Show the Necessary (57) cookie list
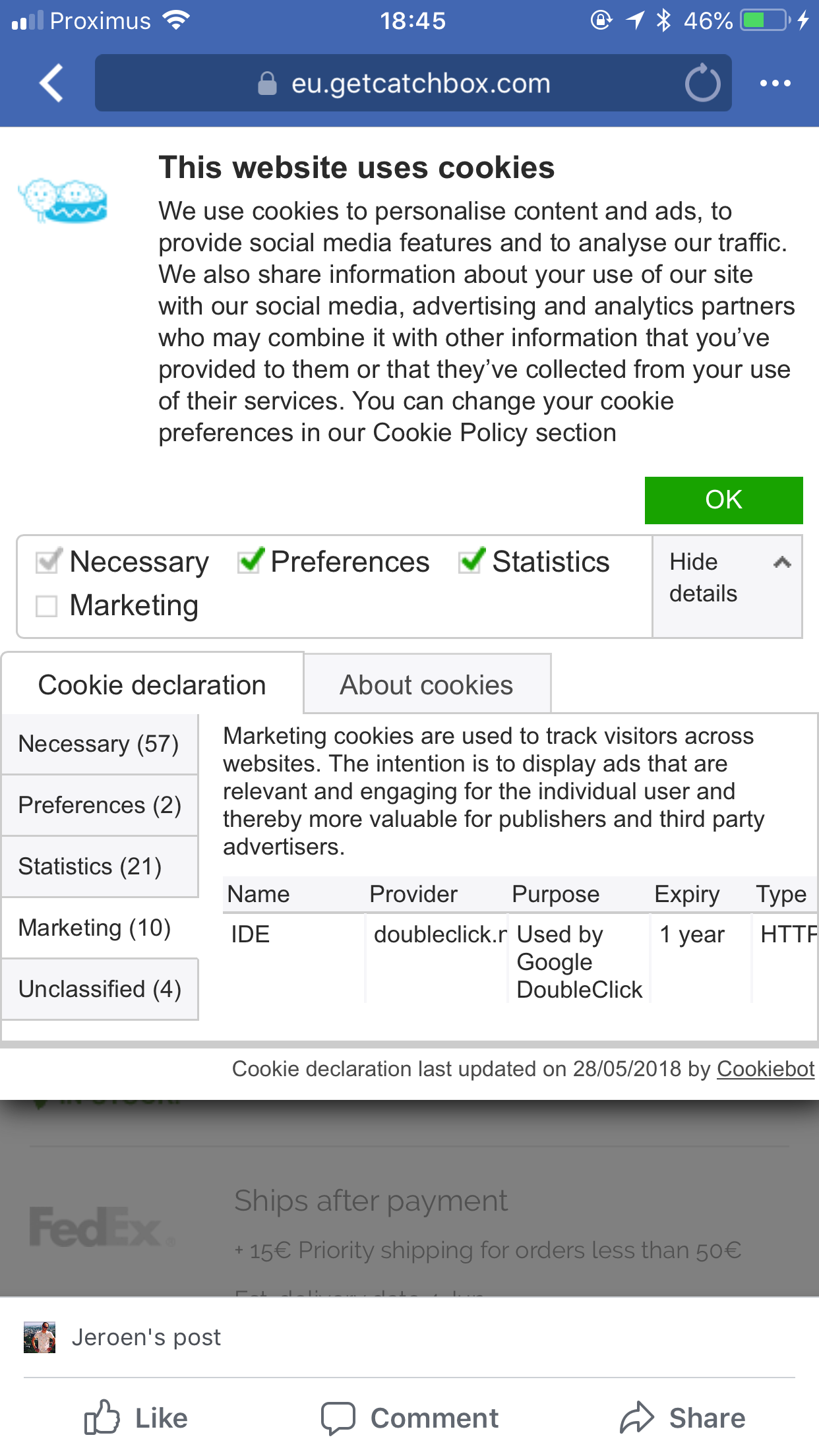The height and width of the screenshot is (1456, 819). tap(99, 744)
